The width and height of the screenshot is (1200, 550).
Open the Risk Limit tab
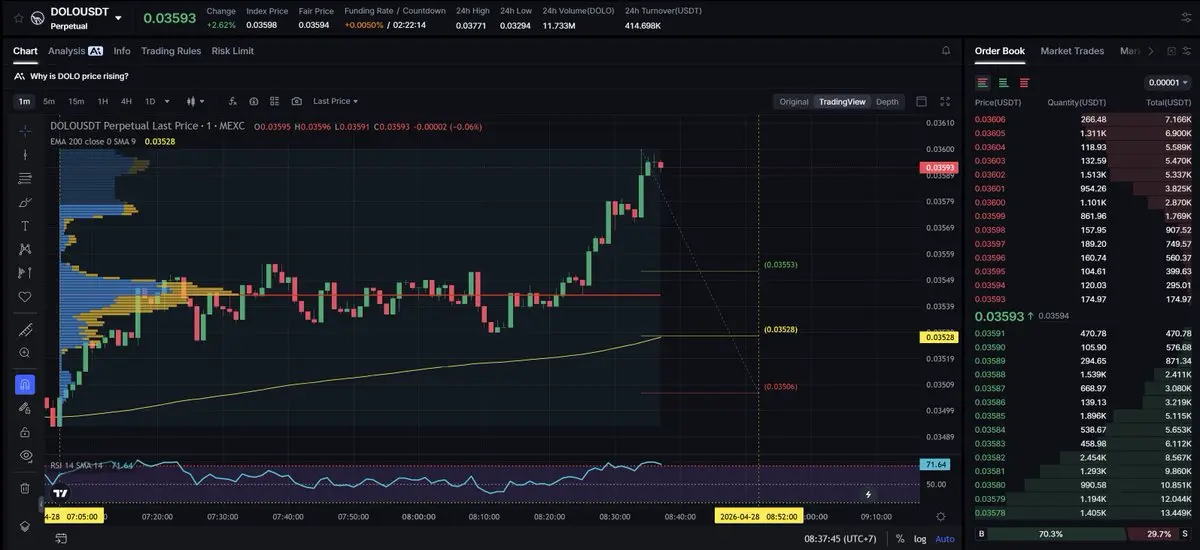pyautogui.click(x=233, y=51)
